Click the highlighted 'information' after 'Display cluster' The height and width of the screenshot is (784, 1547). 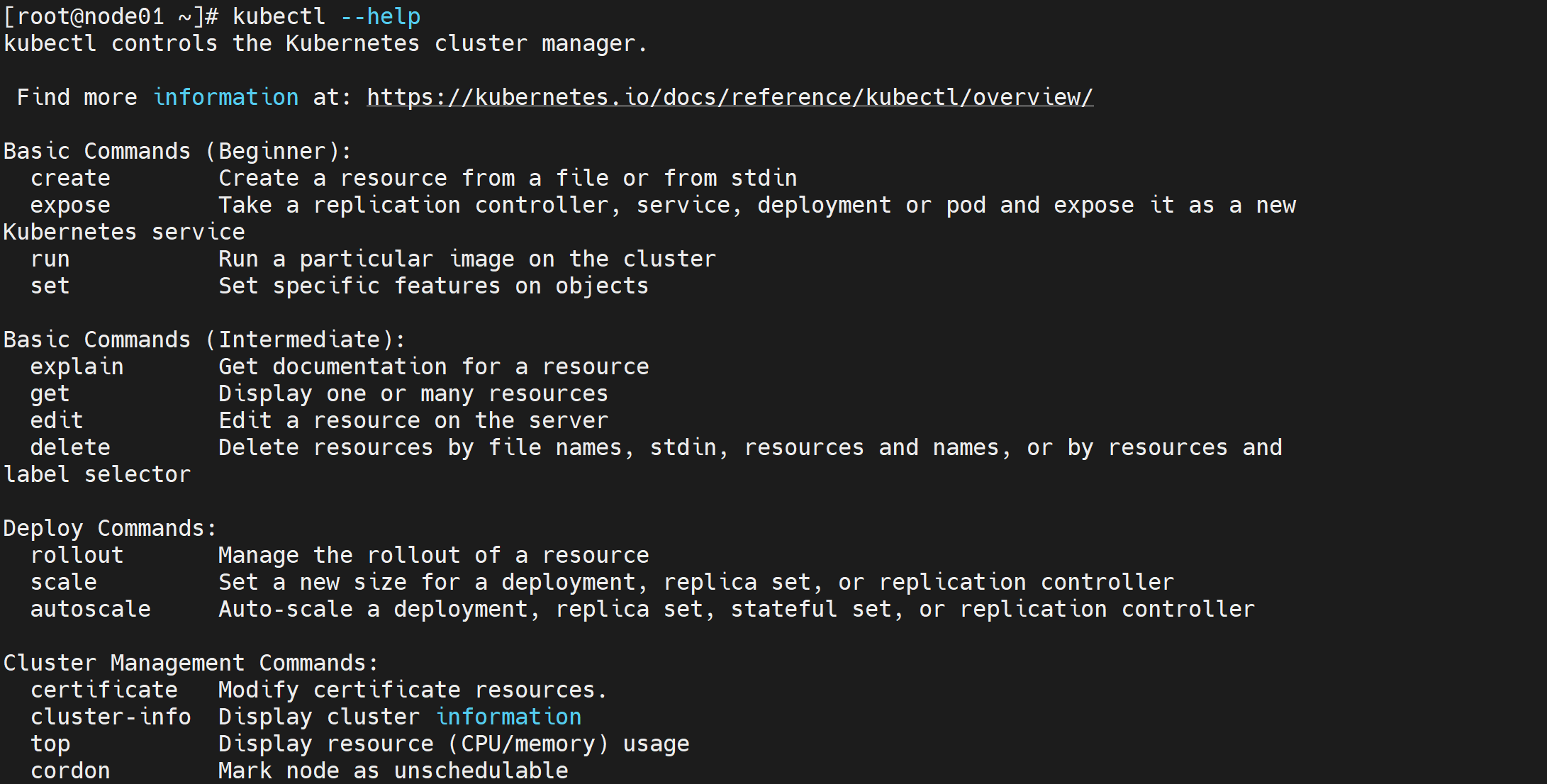(508, 717)
